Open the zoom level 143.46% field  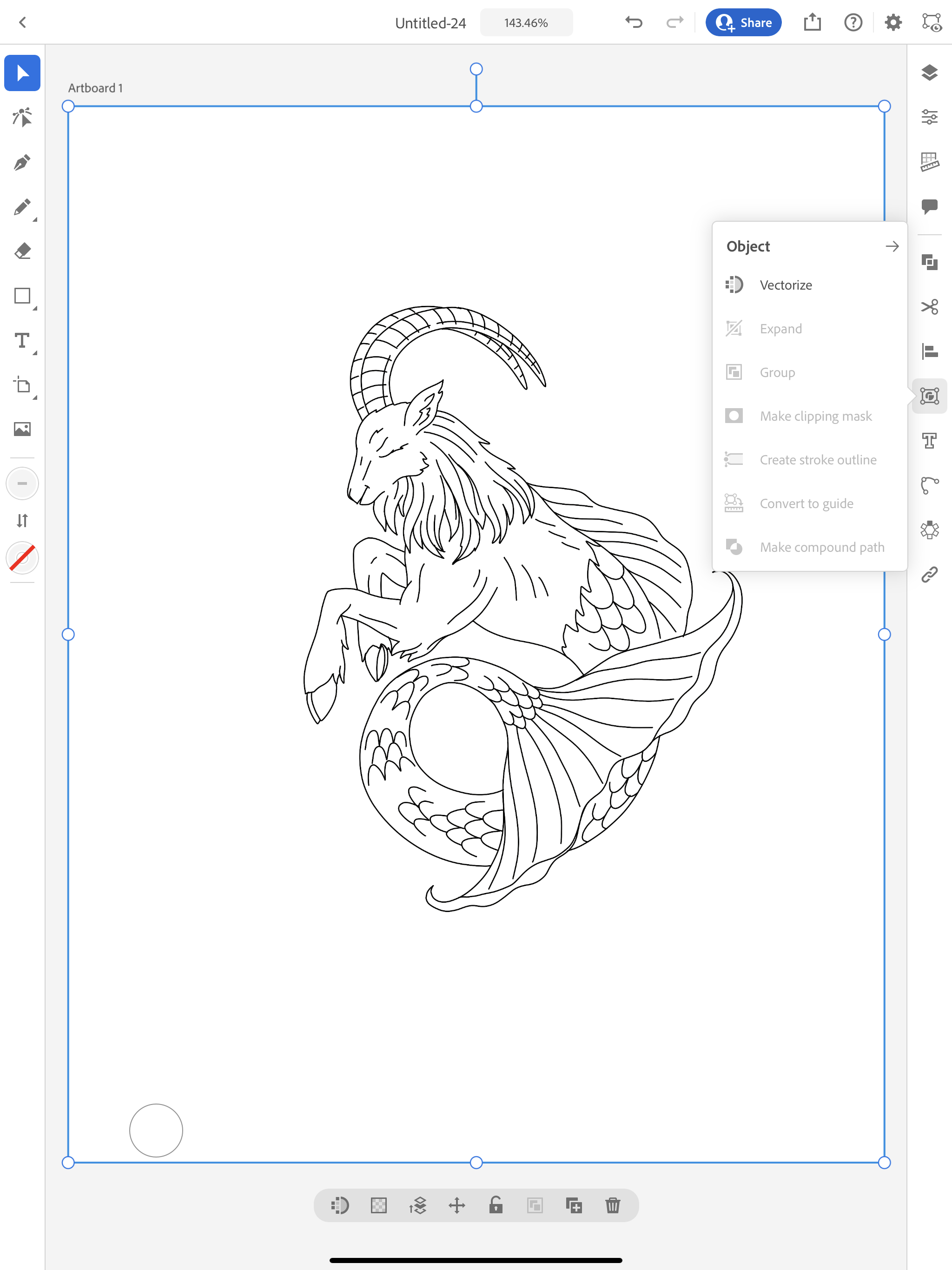pos(526,23)
